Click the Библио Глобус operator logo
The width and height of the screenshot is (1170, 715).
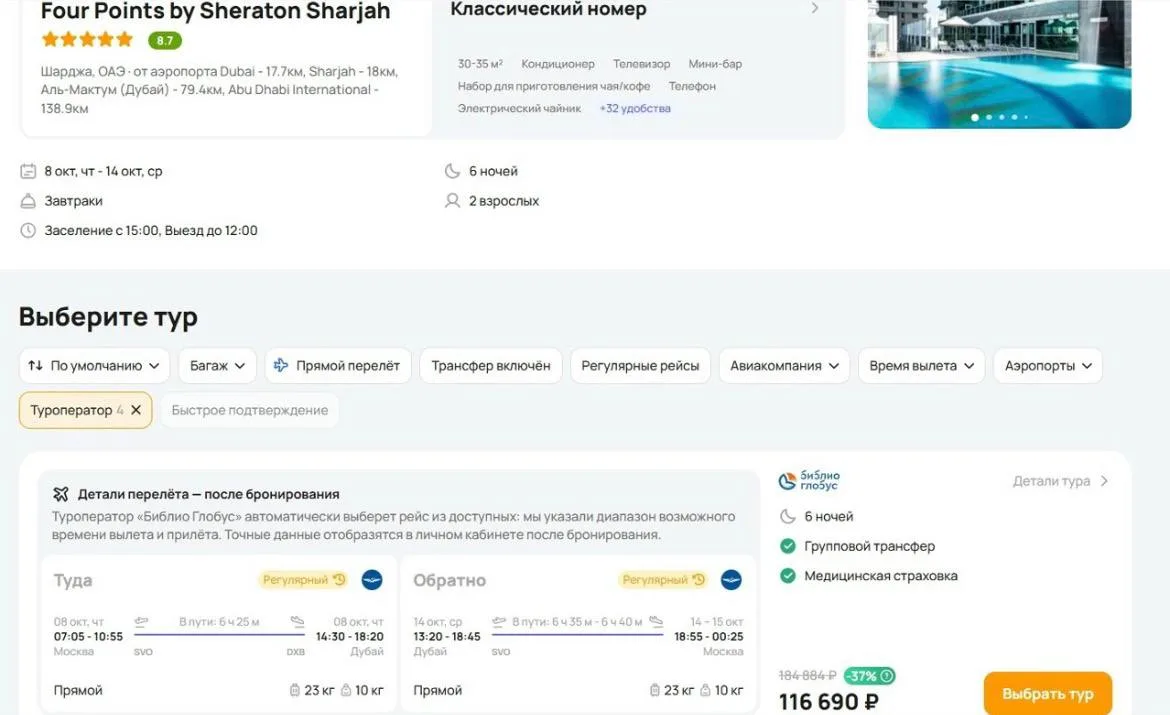click(809, 481)
